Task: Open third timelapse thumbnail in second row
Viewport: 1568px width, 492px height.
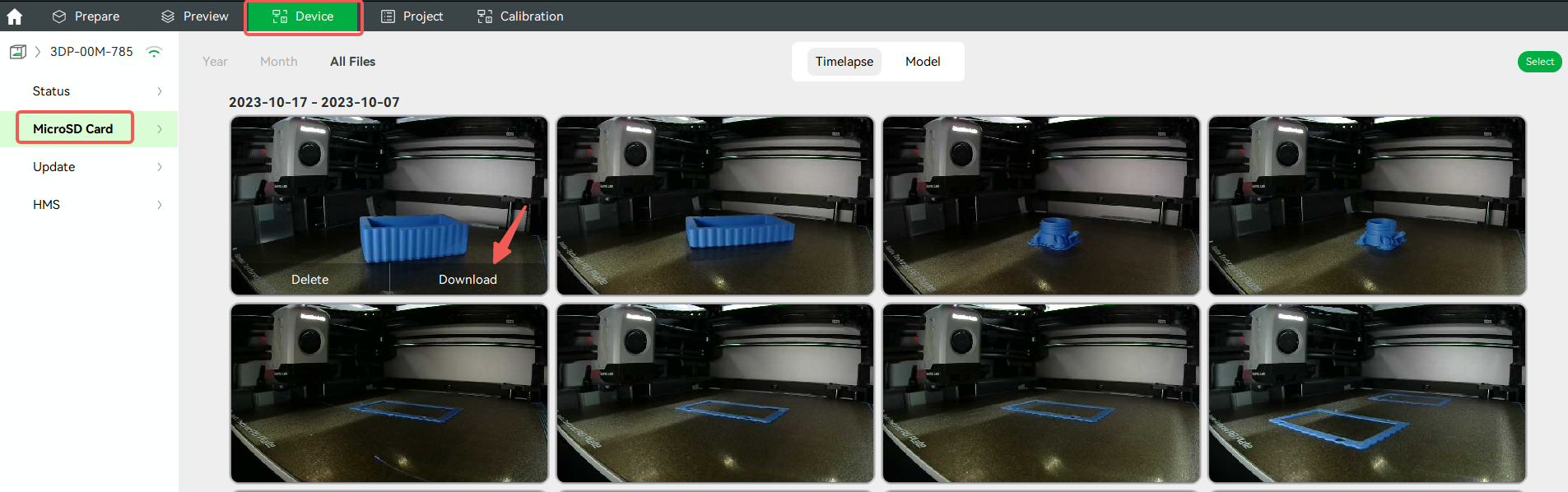Action: (x=1041, y=393)
